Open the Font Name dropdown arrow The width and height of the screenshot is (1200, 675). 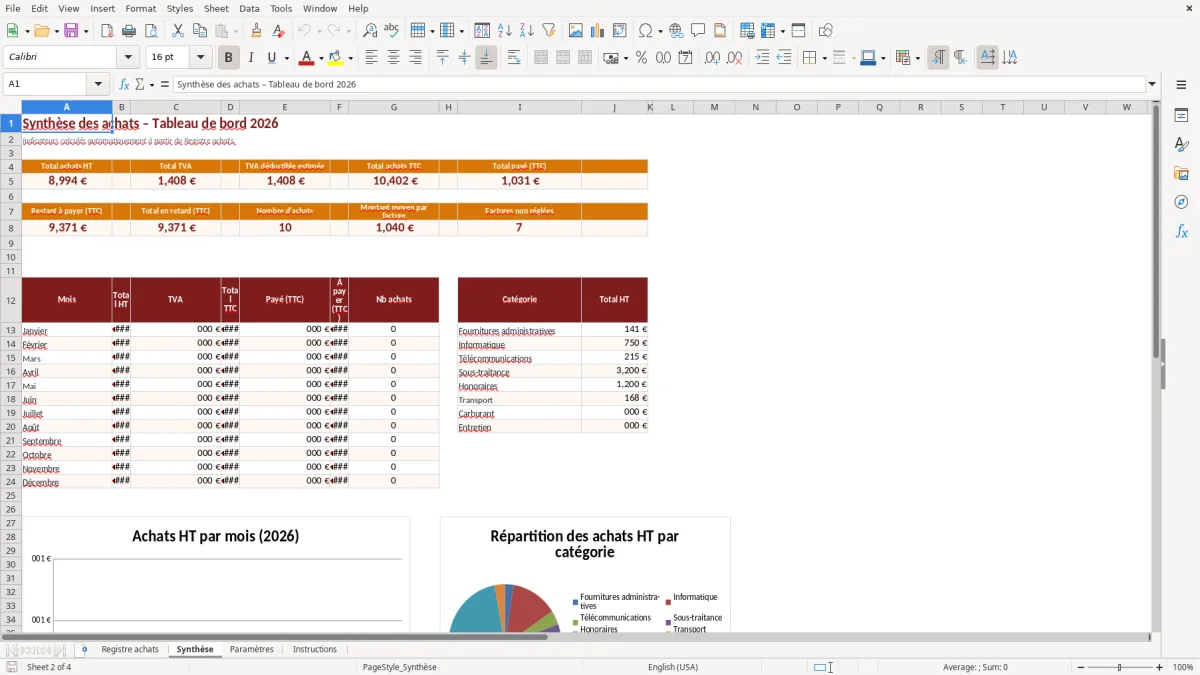coord(127,58)
